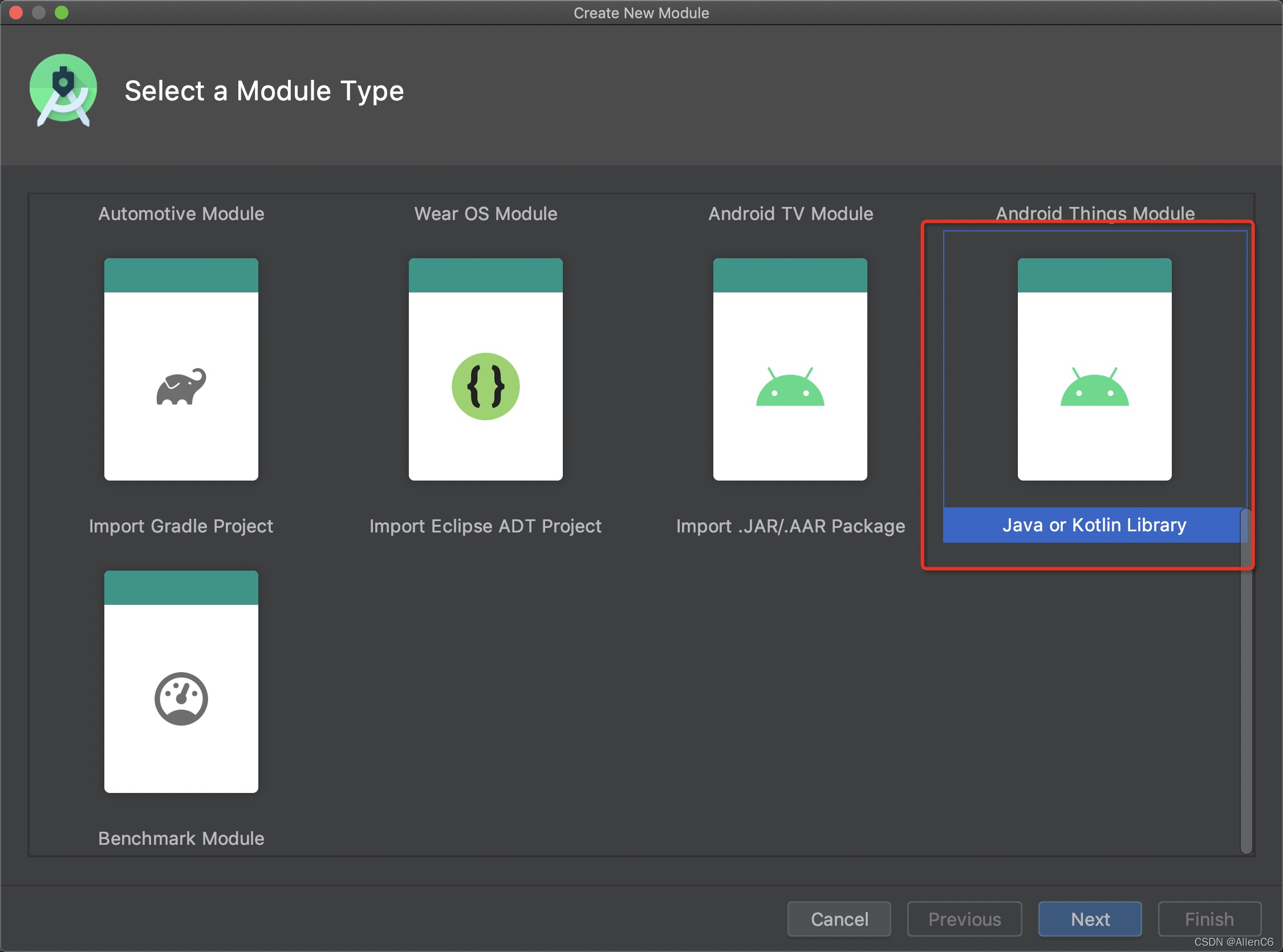Choose the Benchmark gauge thumbnail
1283x952 pixels.
(x=181, y=682)
